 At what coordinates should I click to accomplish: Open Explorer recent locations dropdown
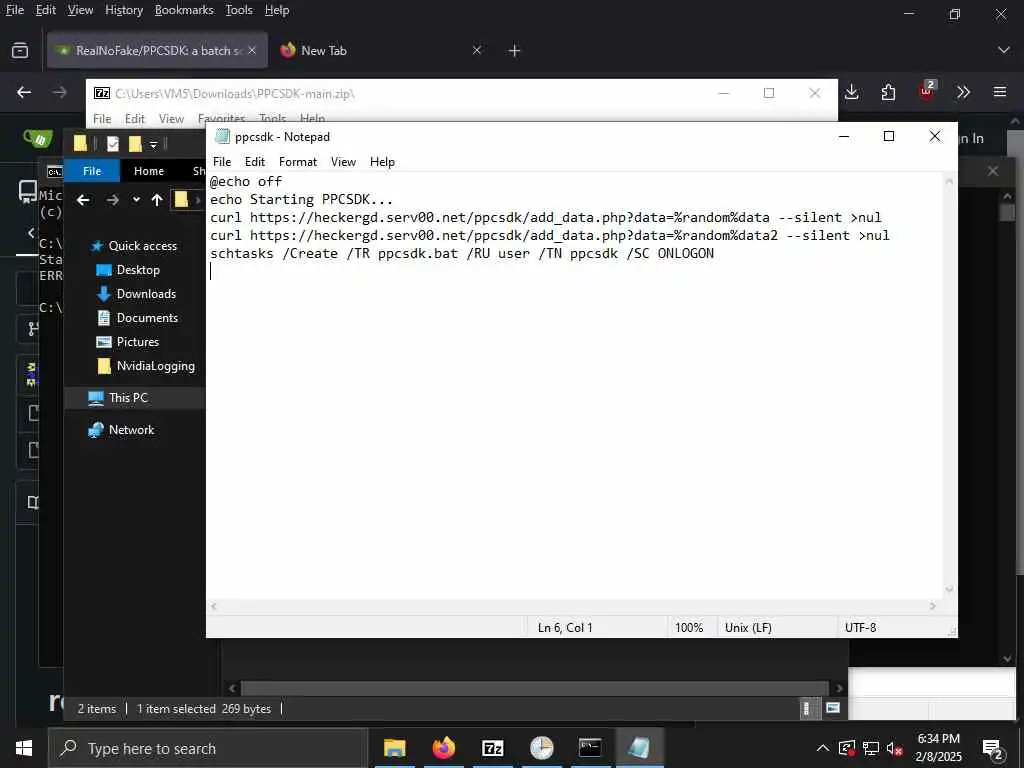136,200
